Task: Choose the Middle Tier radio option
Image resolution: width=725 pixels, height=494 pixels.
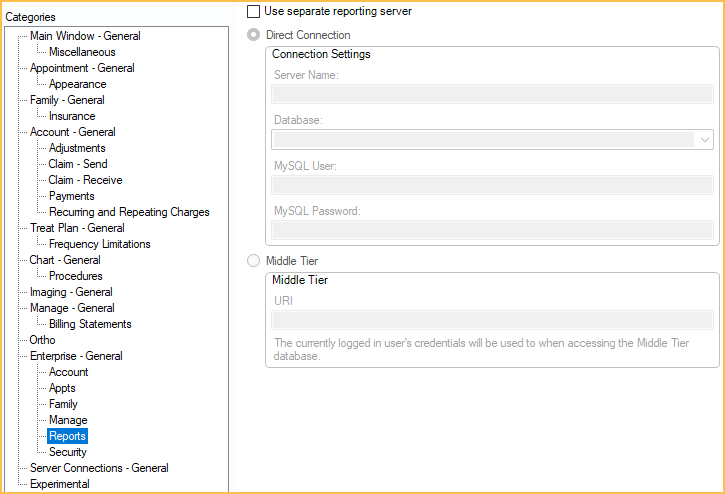Action: coord(253,261)
